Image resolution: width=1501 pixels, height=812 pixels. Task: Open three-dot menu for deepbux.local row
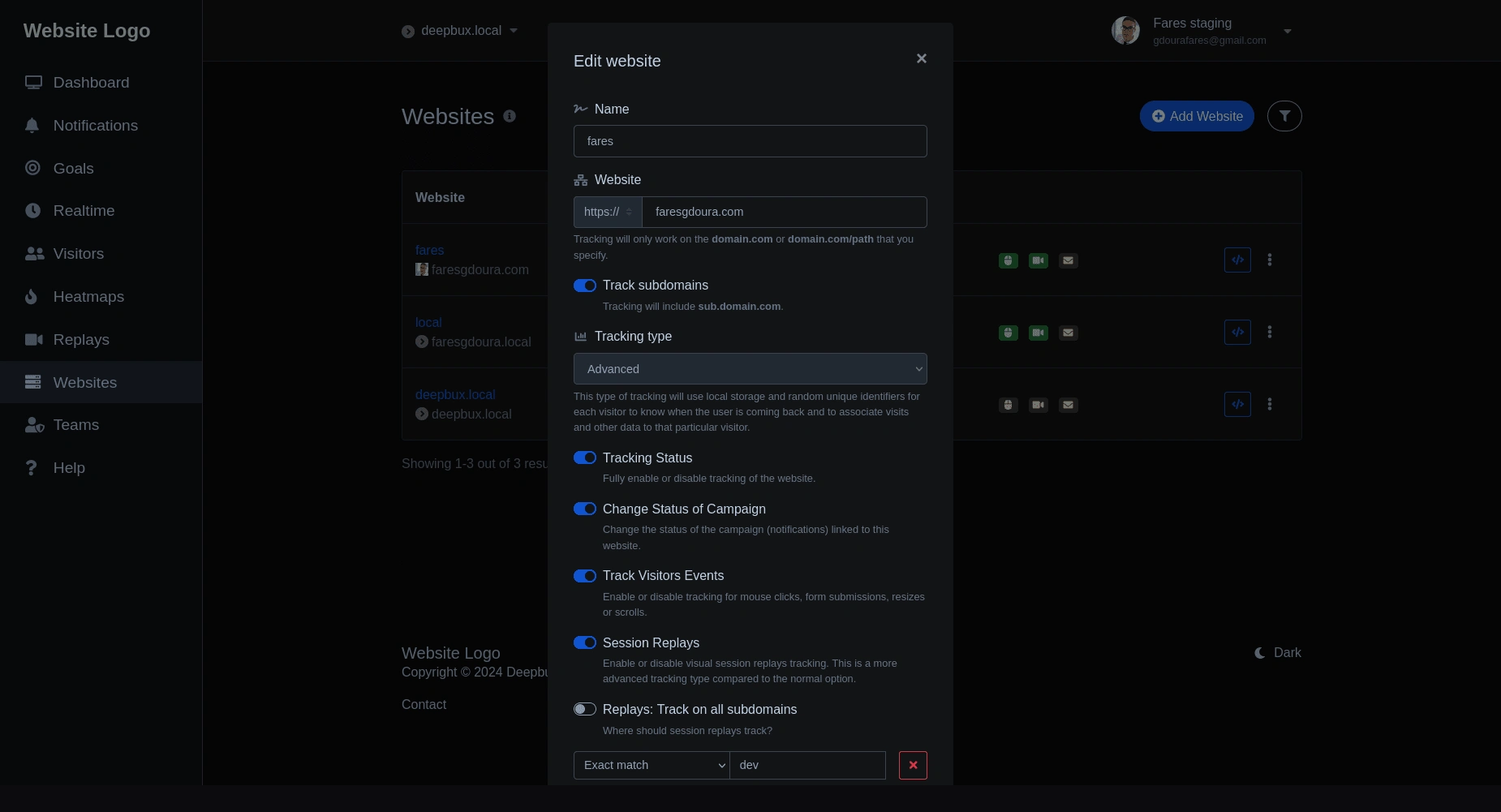tap(1270, 404)
